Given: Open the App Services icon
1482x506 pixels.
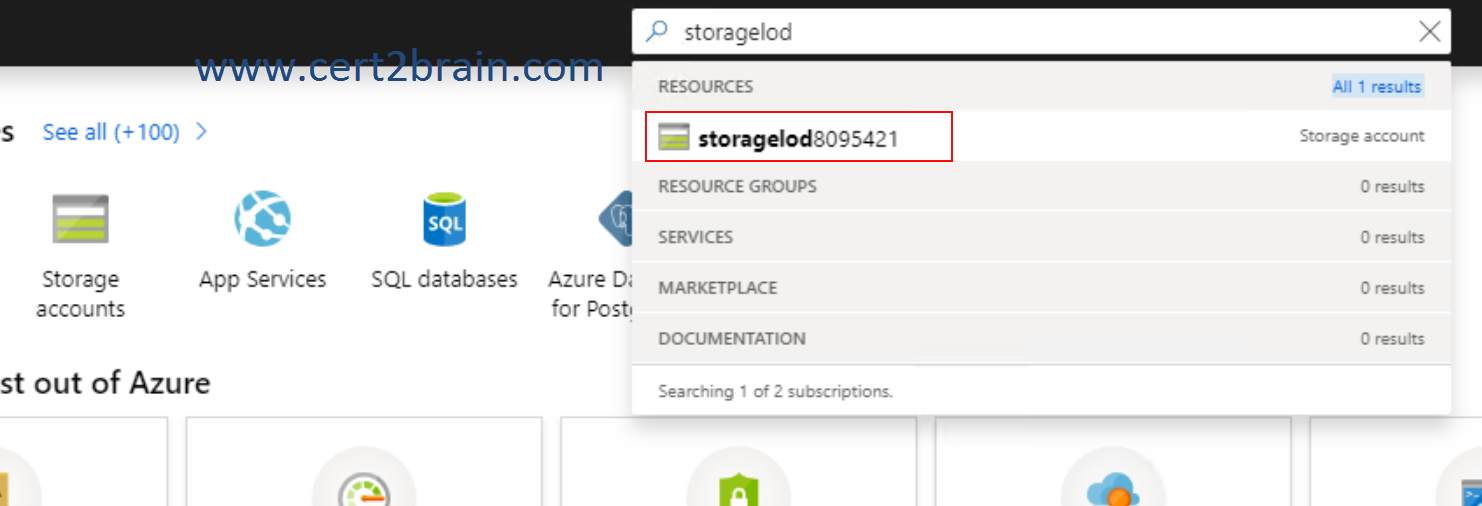Looking at the screenshot, I should (x=262, y=219).
